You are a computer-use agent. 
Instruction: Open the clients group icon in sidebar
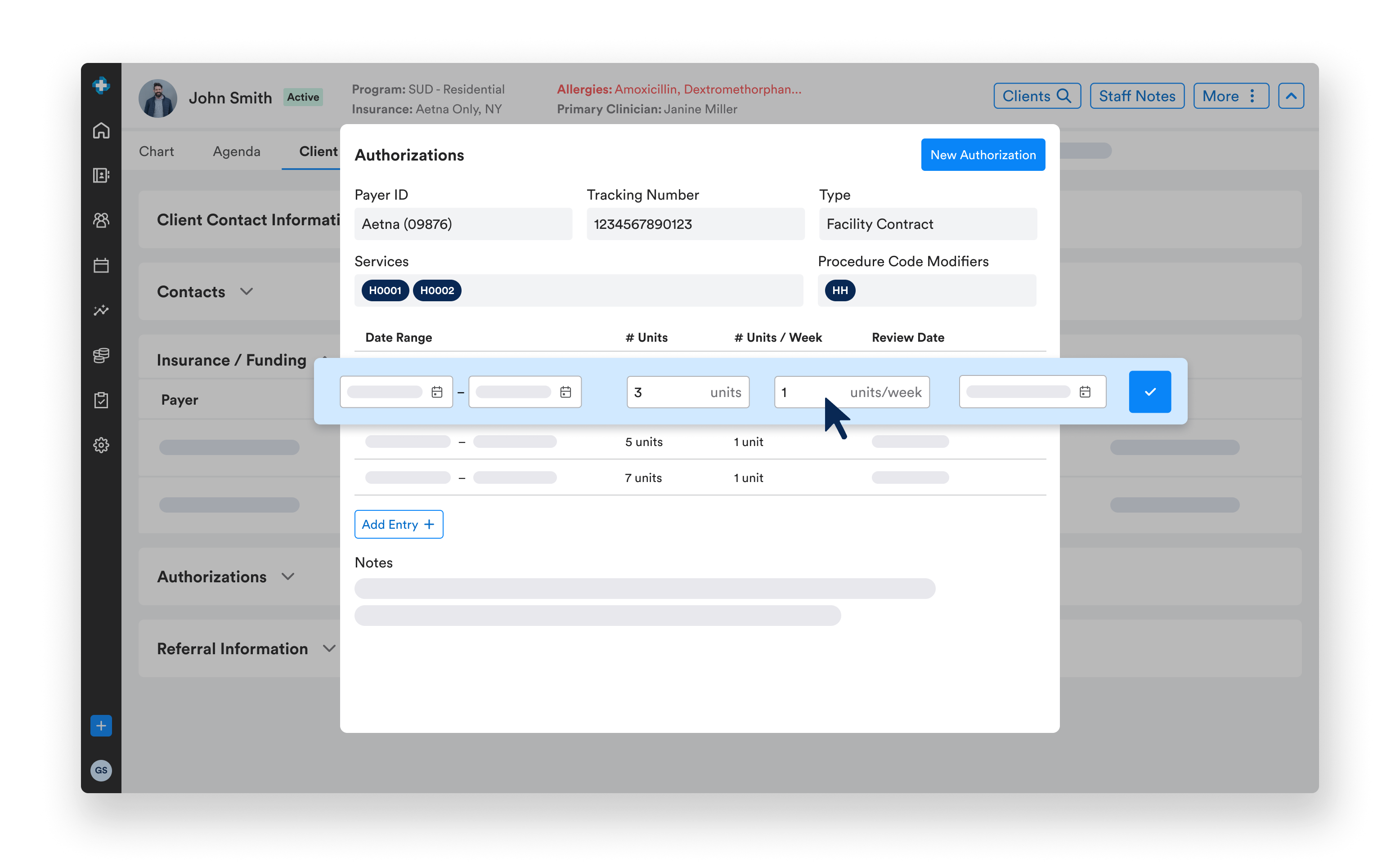coord(101,220)
